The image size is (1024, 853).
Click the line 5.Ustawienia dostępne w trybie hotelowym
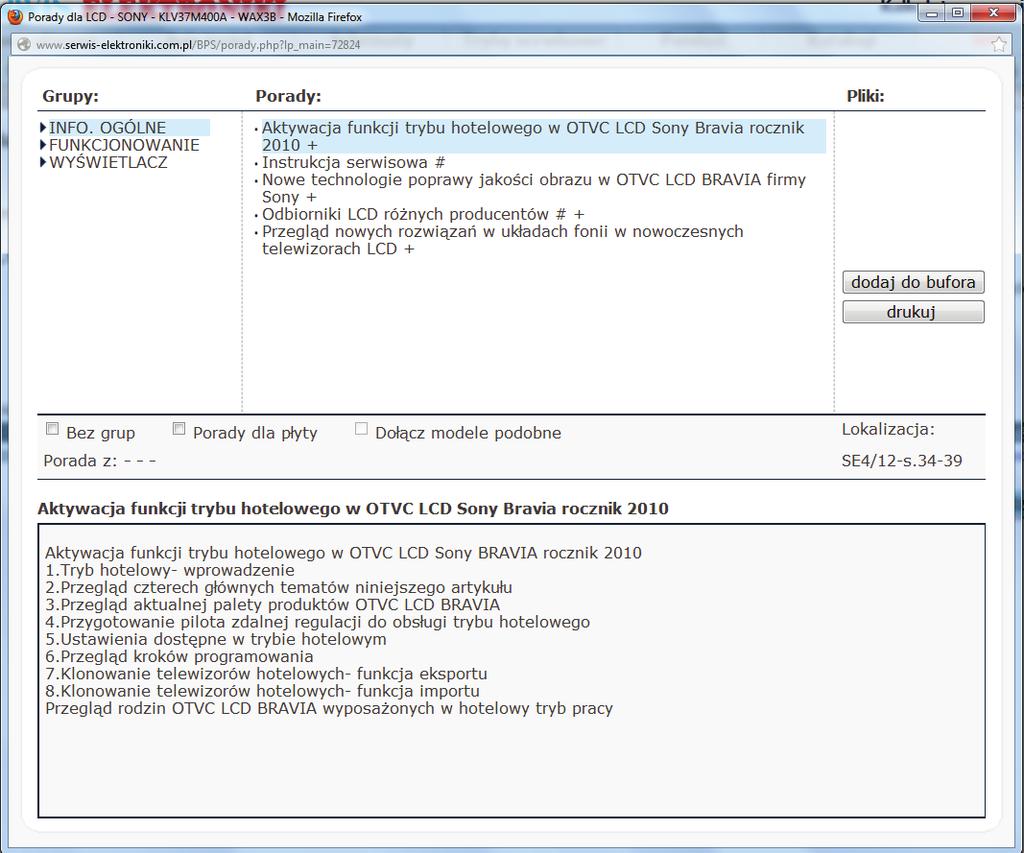click(216, 639)
